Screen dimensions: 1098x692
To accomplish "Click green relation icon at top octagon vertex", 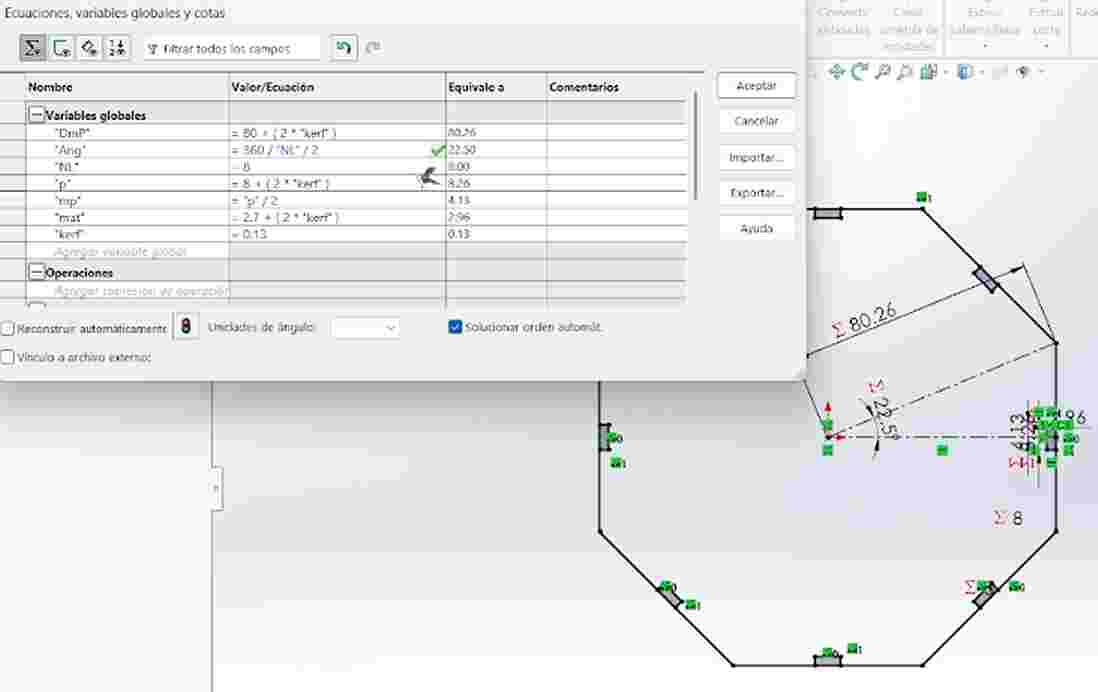I will [x=924, y=198].
